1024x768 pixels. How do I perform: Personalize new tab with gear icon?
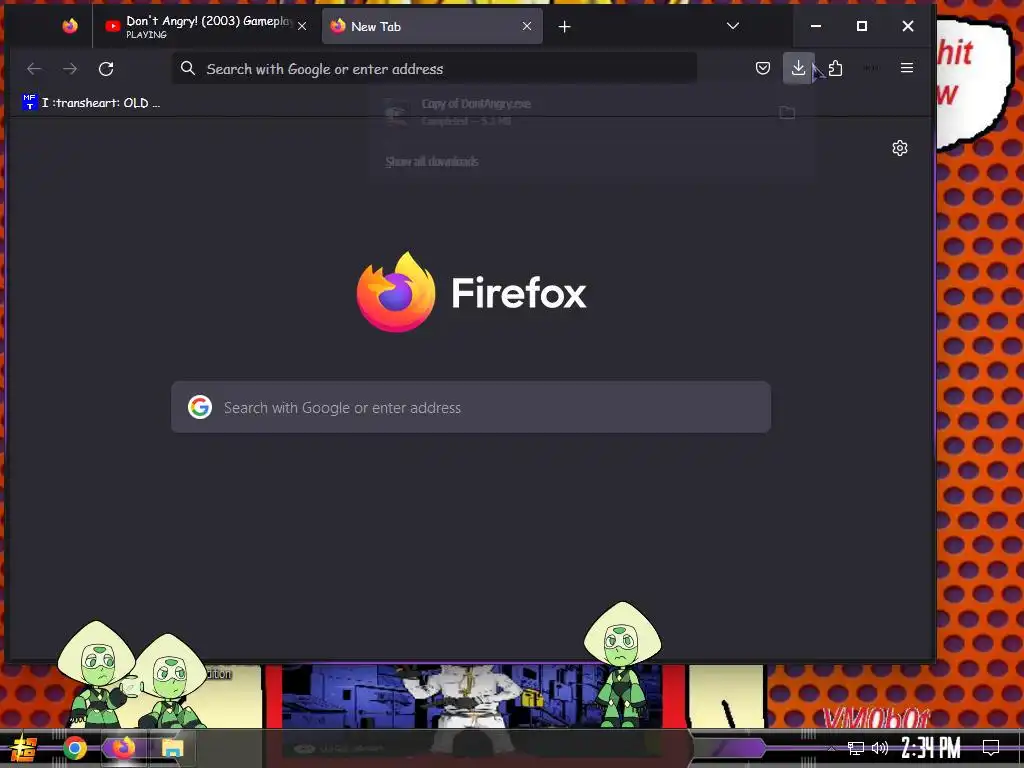point(900,148)
